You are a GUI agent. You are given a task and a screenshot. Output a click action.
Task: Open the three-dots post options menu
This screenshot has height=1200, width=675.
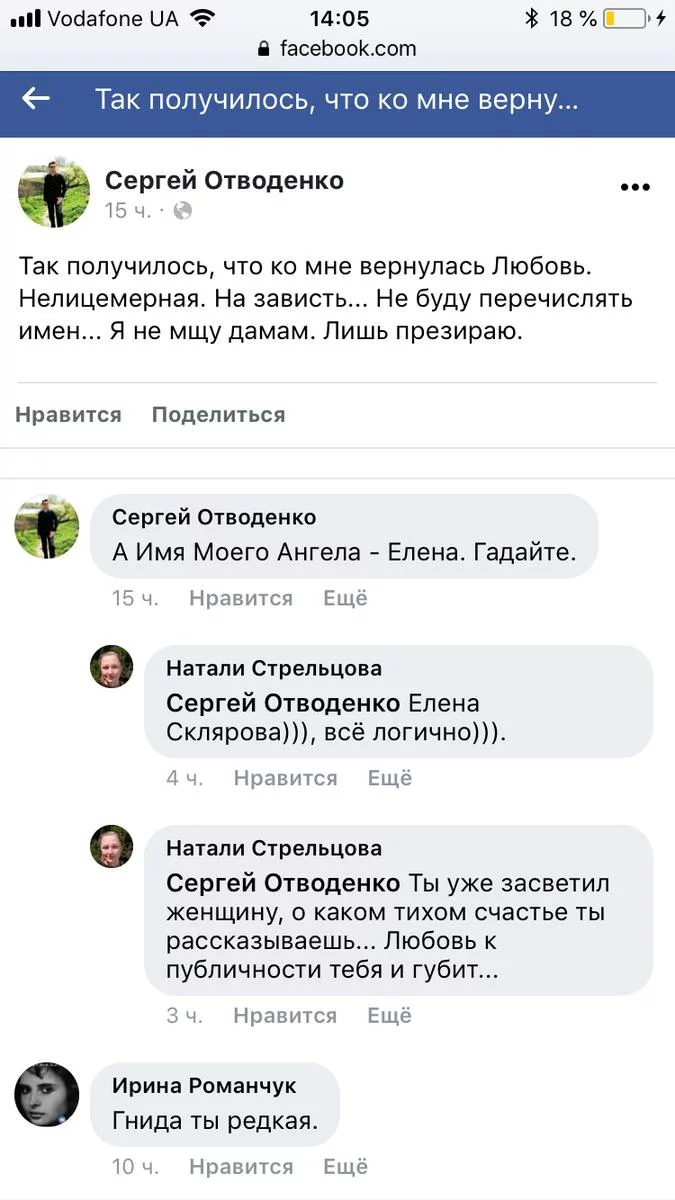tap(635, 187)
